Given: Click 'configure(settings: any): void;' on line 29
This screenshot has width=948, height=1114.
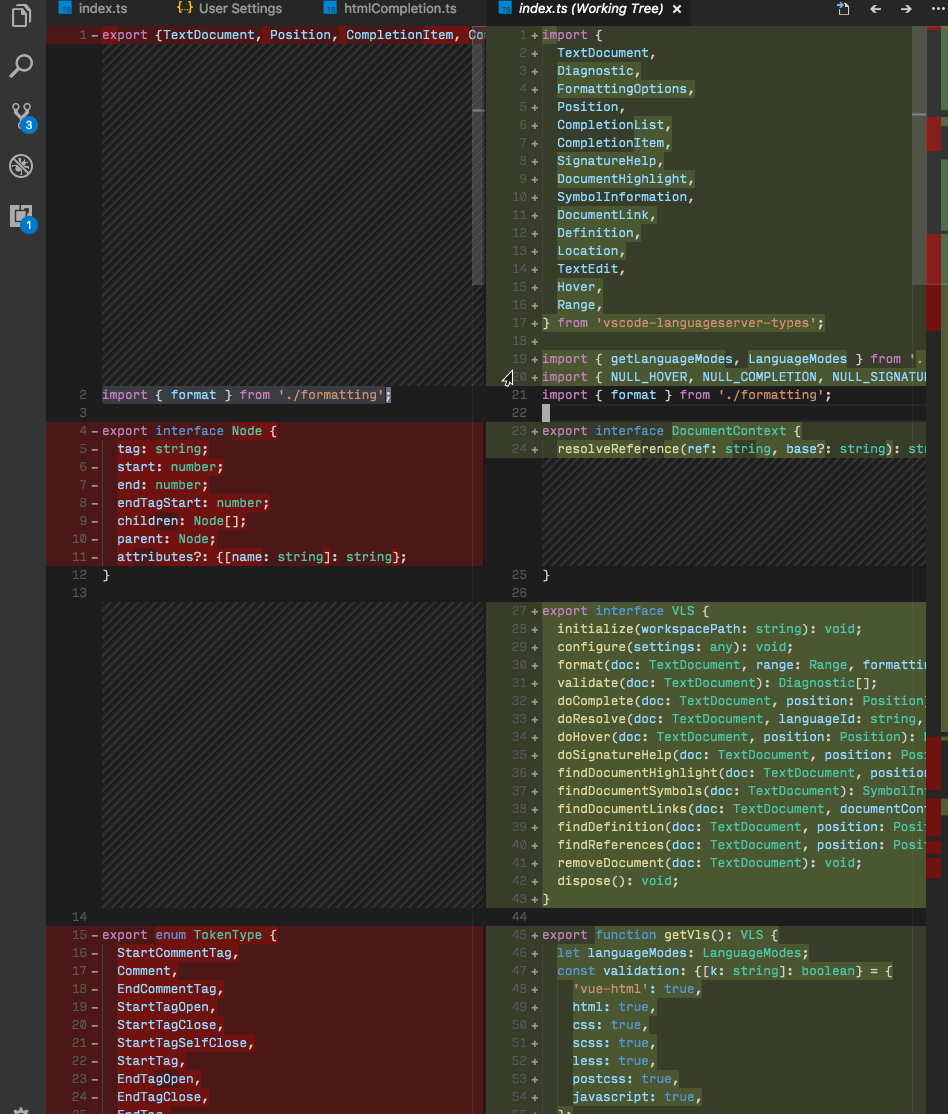Looking at the screenshot, I should point(675,647).
